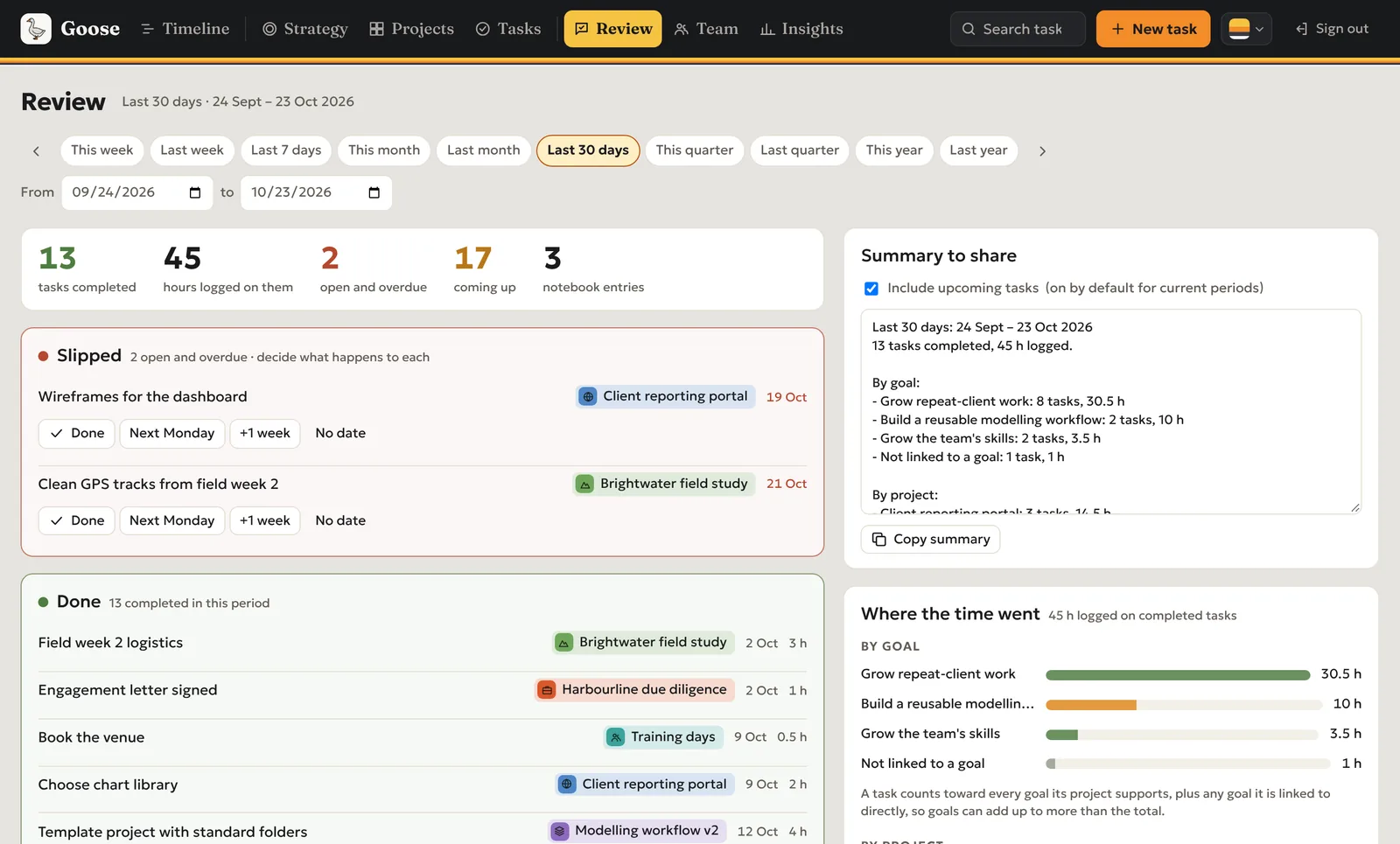Open the Choose chart library task
The height and width of the screenshot is (844, 1400).
pyautogui.click(x=108, y=785)
